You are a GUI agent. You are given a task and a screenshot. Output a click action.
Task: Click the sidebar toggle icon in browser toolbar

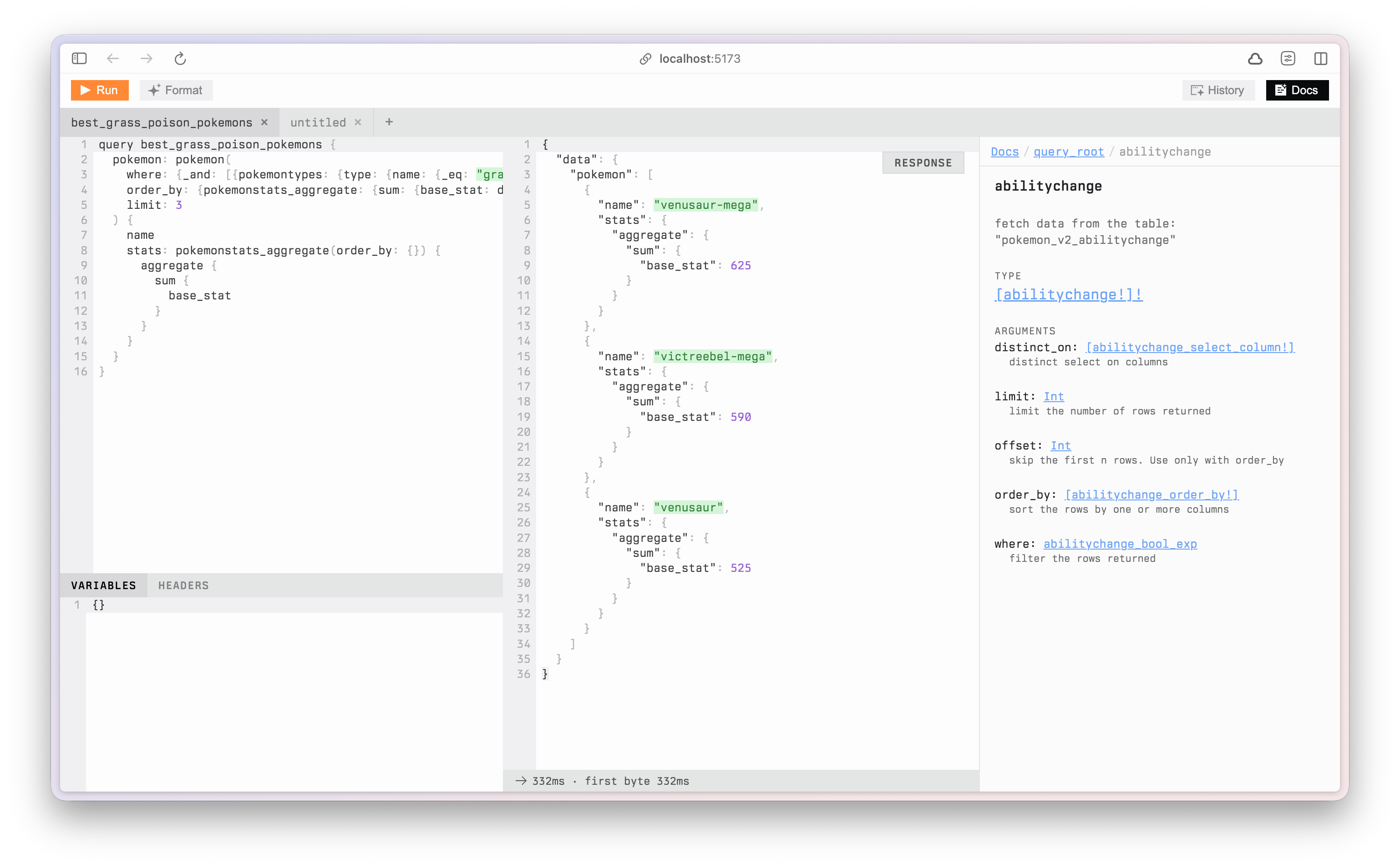click(79, 59)
